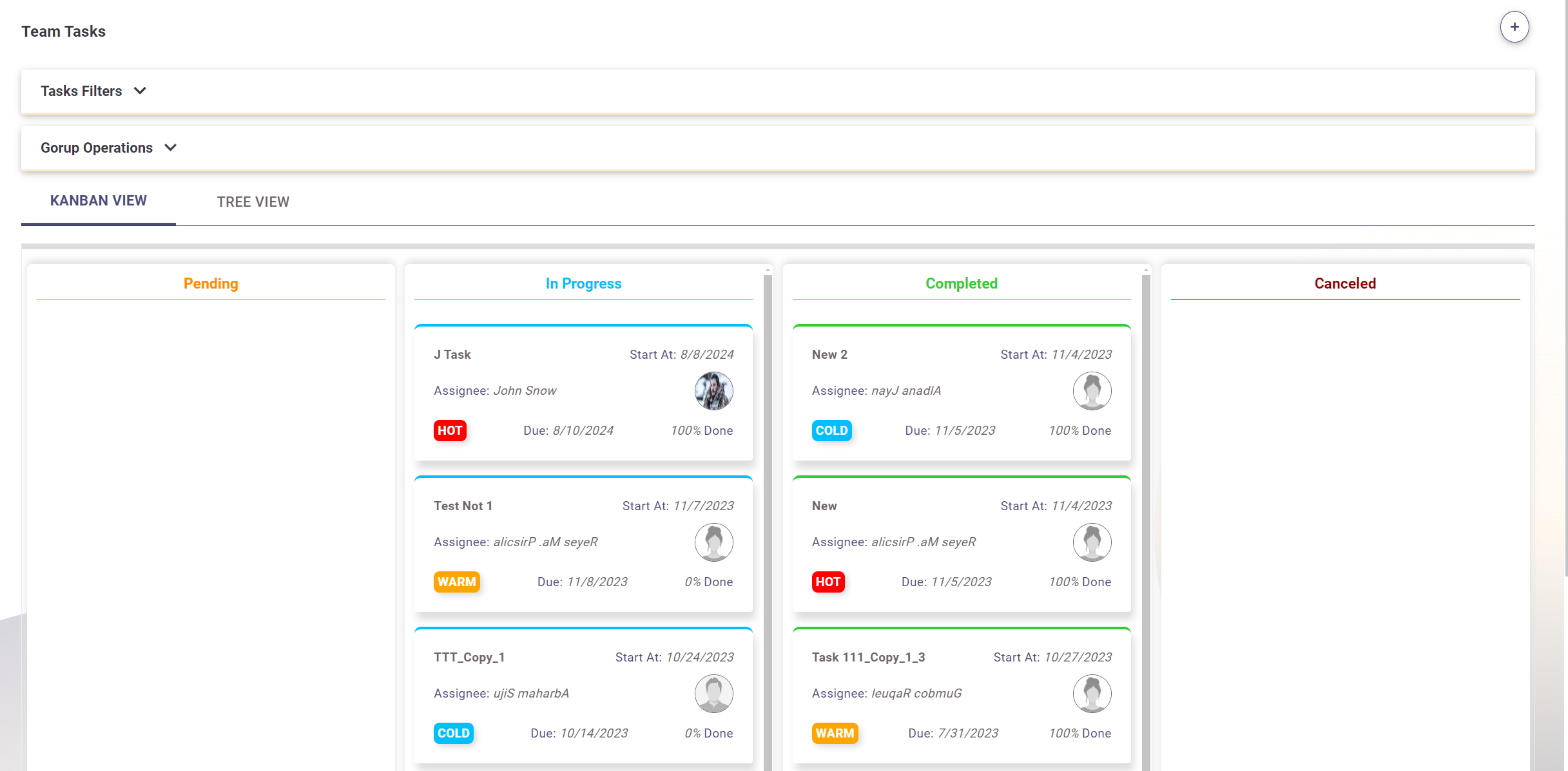Select the Kanban View tab
Image resolution: width=1568 pixels, height=771 pixels.
click(x=99, y=201)
